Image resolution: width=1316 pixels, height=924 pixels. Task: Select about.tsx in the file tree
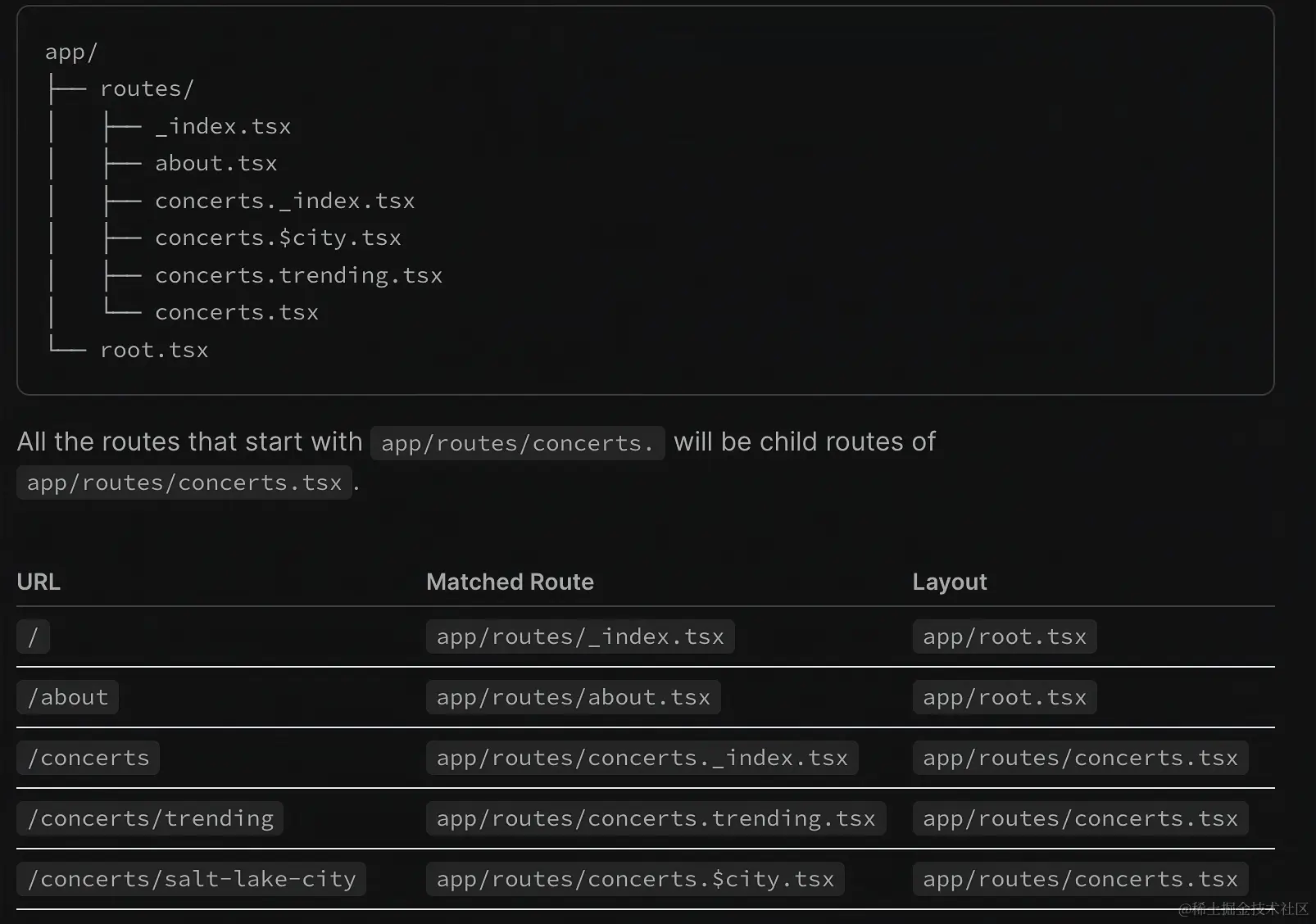(216, 163)
